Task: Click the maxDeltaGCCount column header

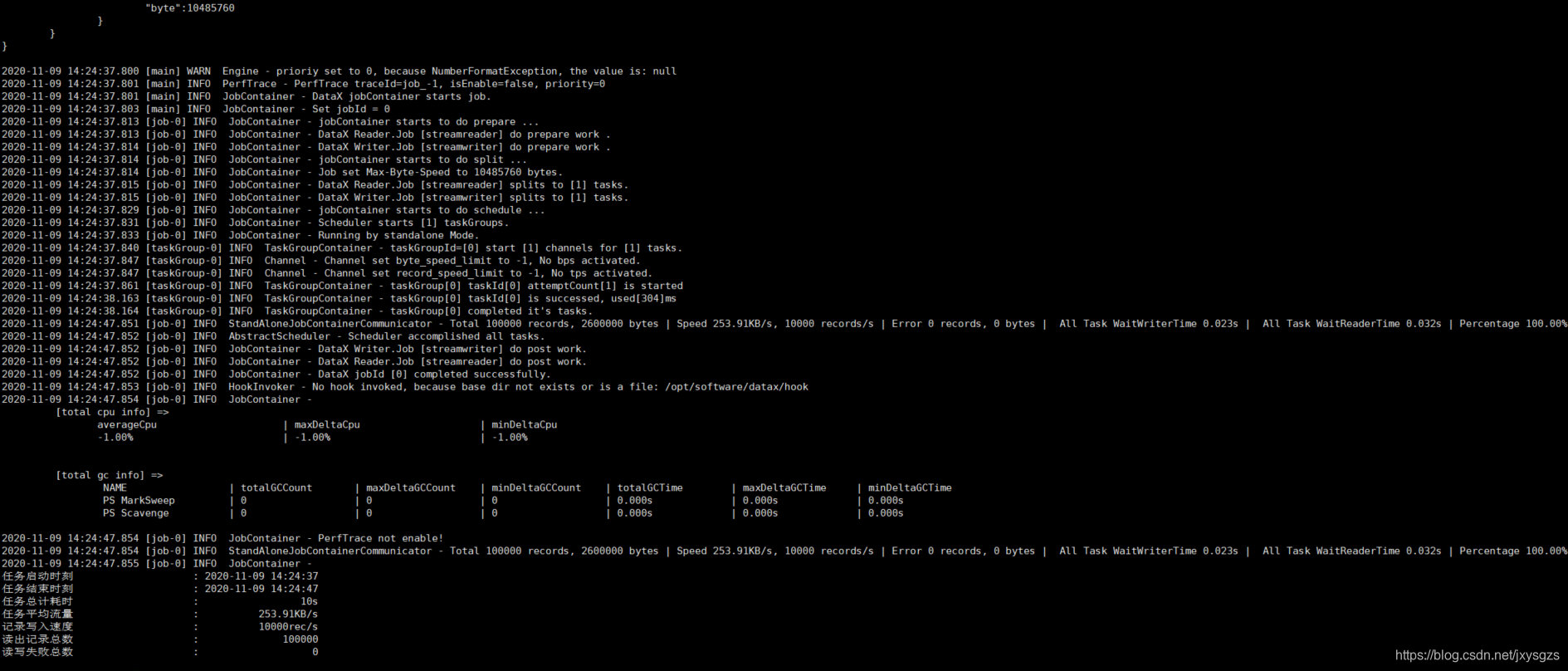Action: click(x=411, y=488)
